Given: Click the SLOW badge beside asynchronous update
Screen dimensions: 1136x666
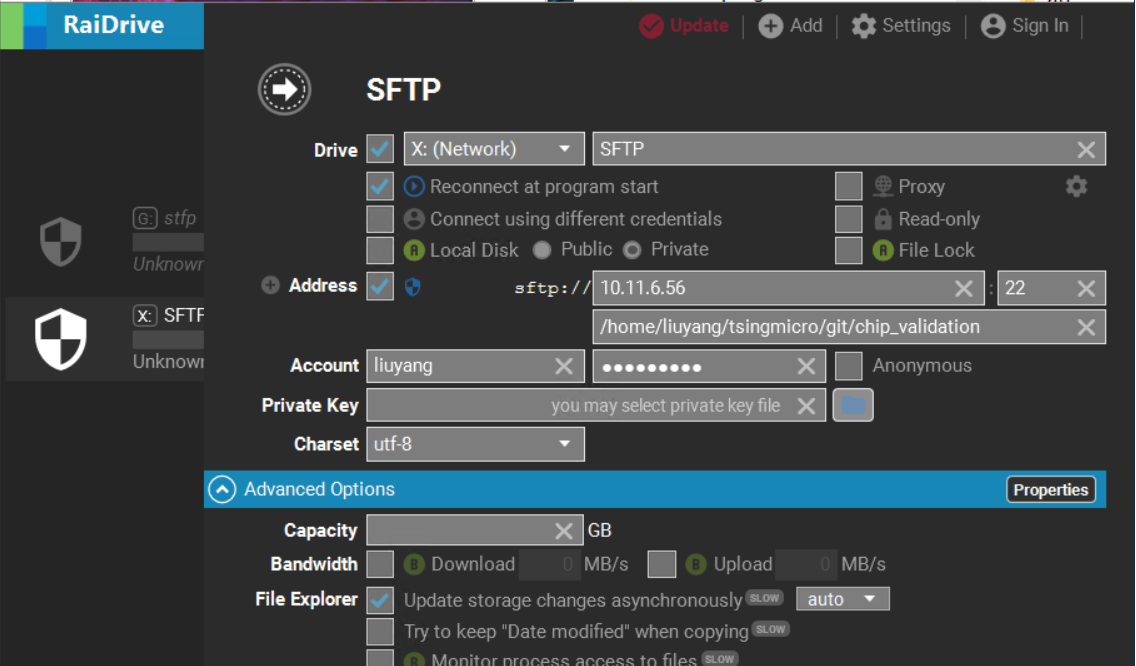Looking at the screenshot, I should [x=764, y=598].
